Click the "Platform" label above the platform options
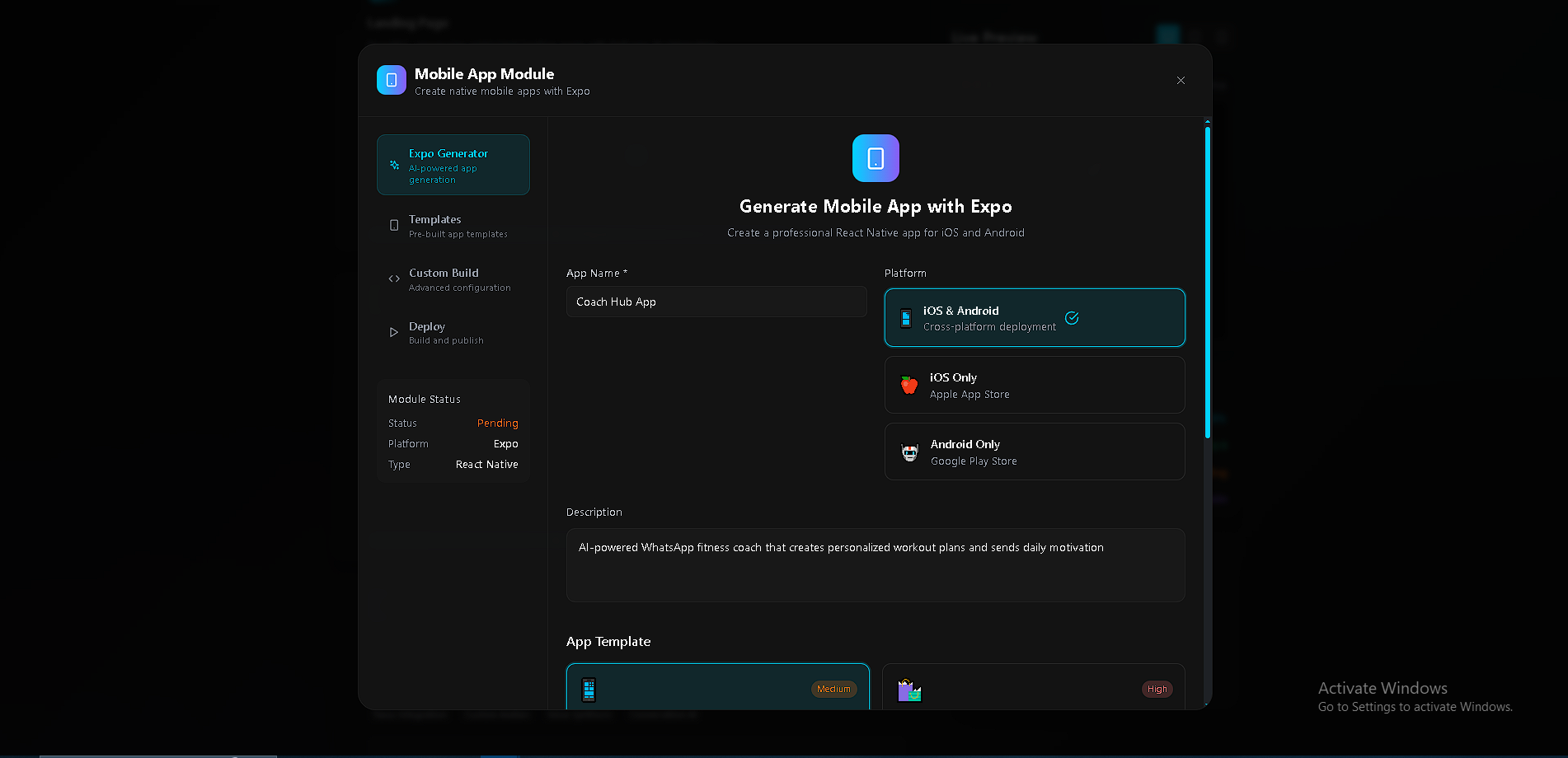1568x758 pixels. click(905, 274)
